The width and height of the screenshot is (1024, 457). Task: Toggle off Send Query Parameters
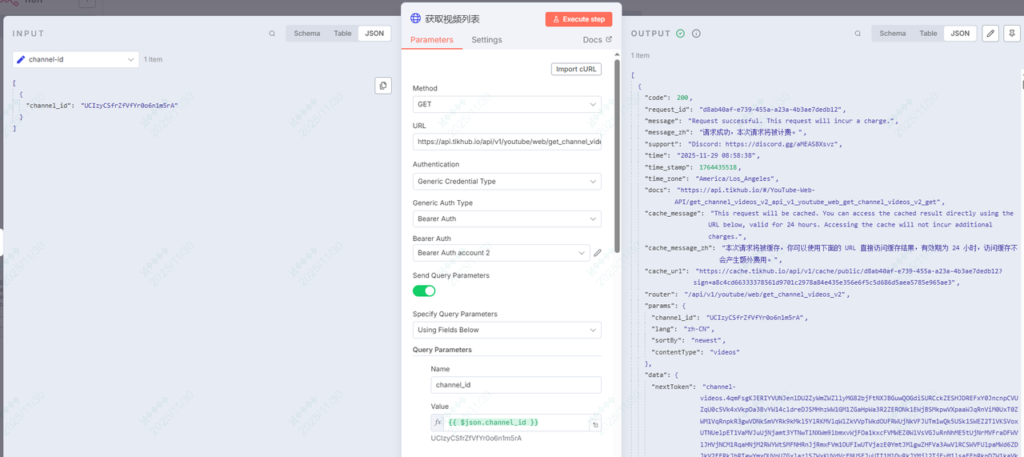[424, 291]
